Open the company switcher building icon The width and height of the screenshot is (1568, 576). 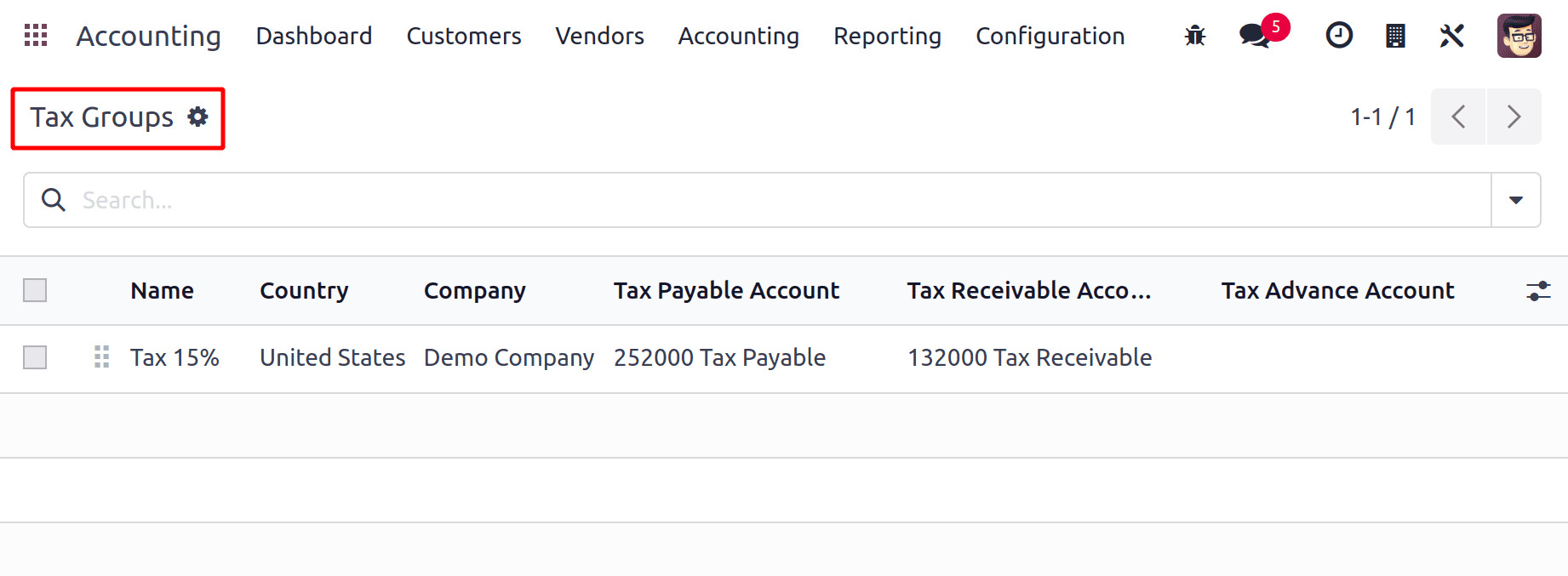coord(1395,36)
